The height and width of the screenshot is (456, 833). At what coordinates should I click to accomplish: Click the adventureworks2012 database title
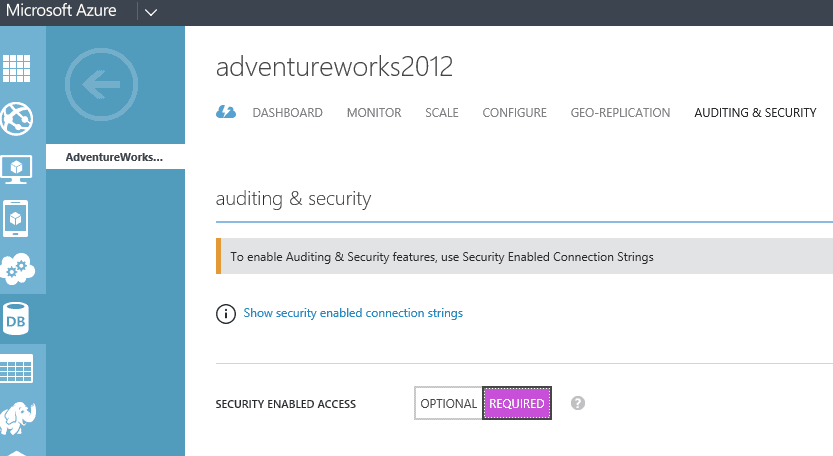(334, 67)
